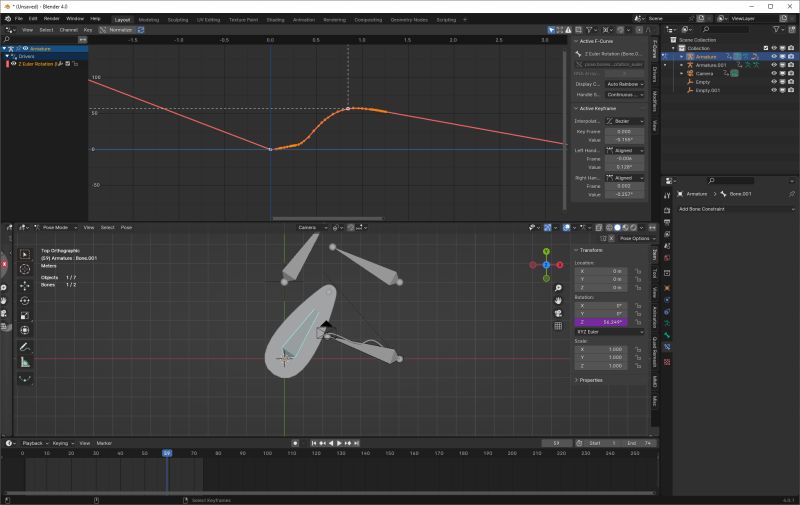The height and width of the screenshot is (505, 800).
Task: Open the Pose Mode dropdown
Action: tap(56, 228)
